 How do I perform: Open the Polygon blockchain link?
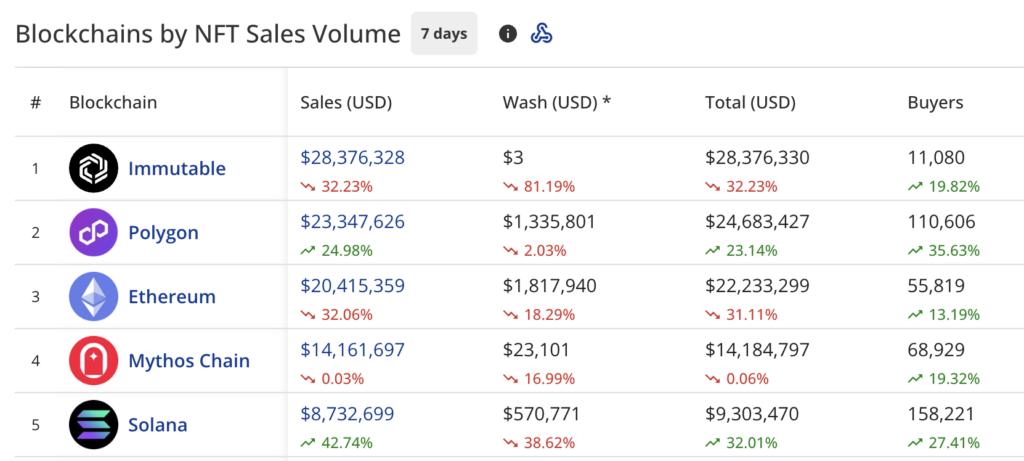[x=163, y=233]
